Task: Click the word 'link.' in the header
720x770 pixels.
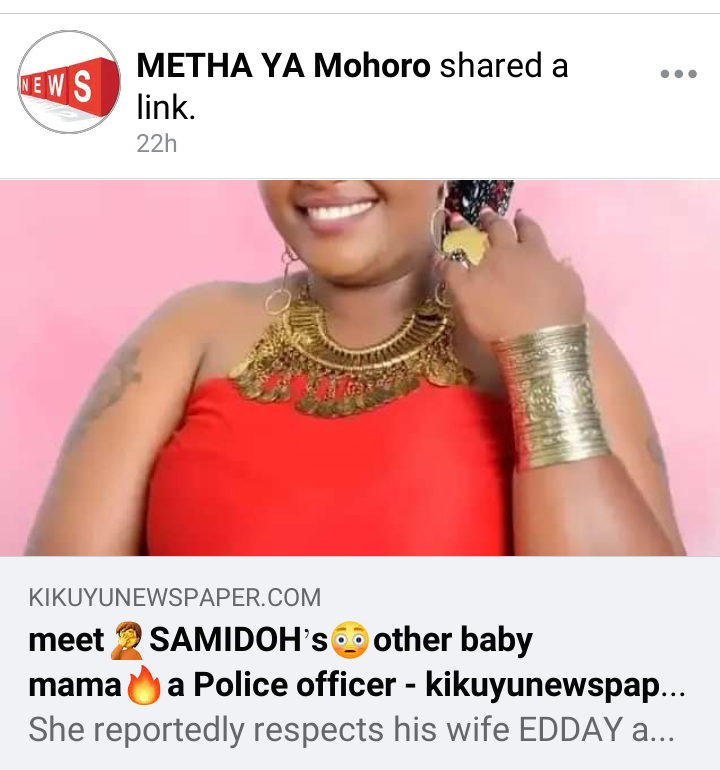Action: click(x=166, y=108)
